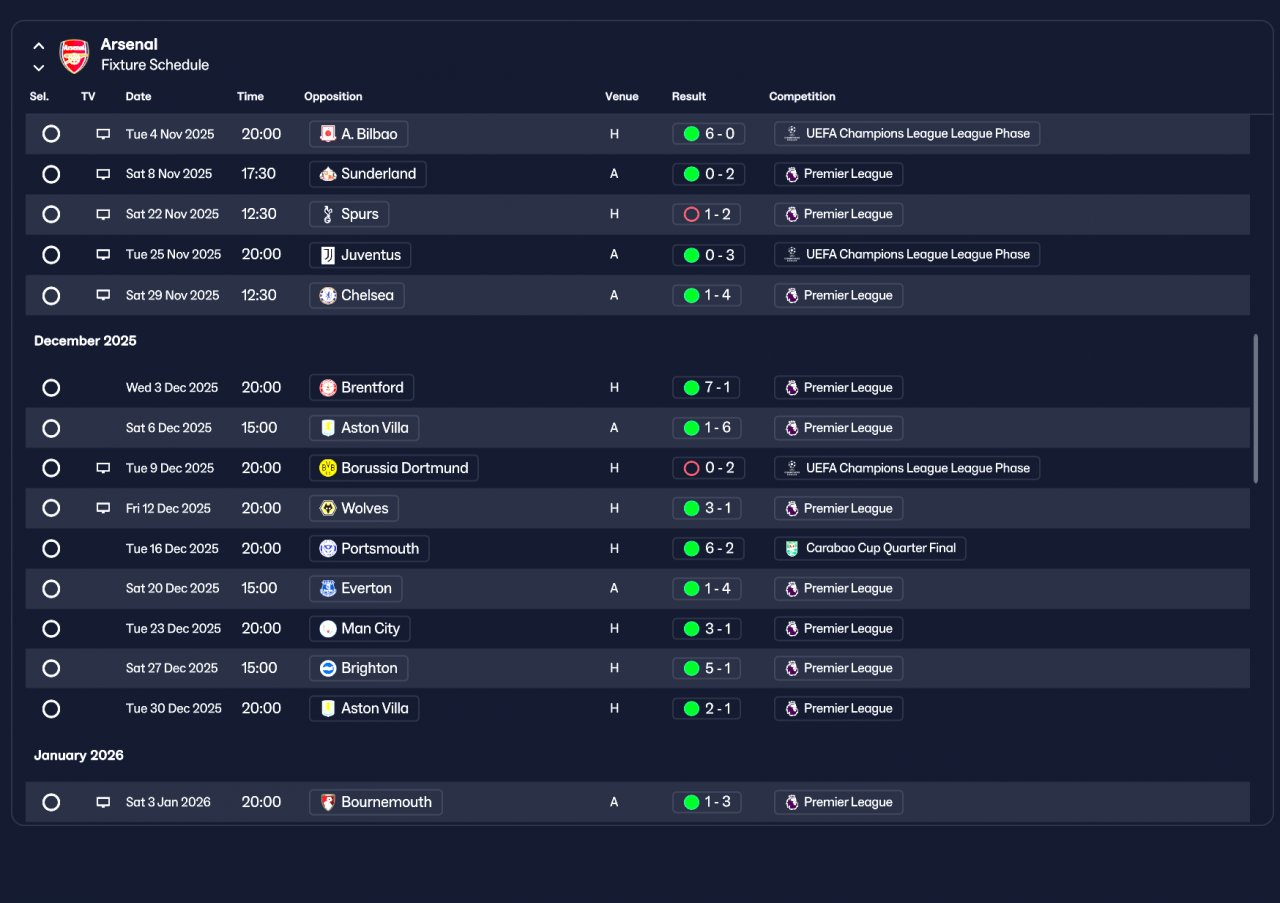Click TV icon on the Borussia Dortmund row

point(103,468)
